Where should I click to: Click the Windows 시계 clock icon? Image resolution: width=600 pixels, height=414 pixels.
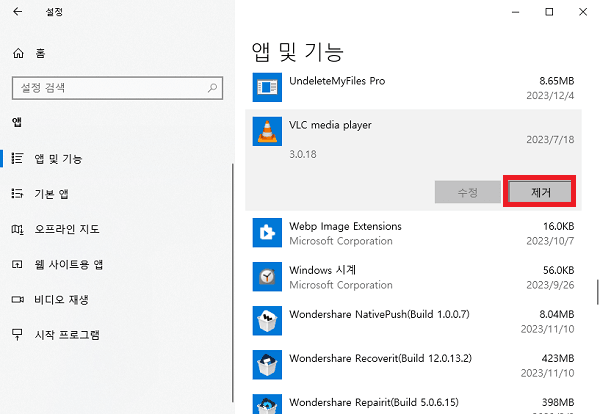[x=267, y=277]
